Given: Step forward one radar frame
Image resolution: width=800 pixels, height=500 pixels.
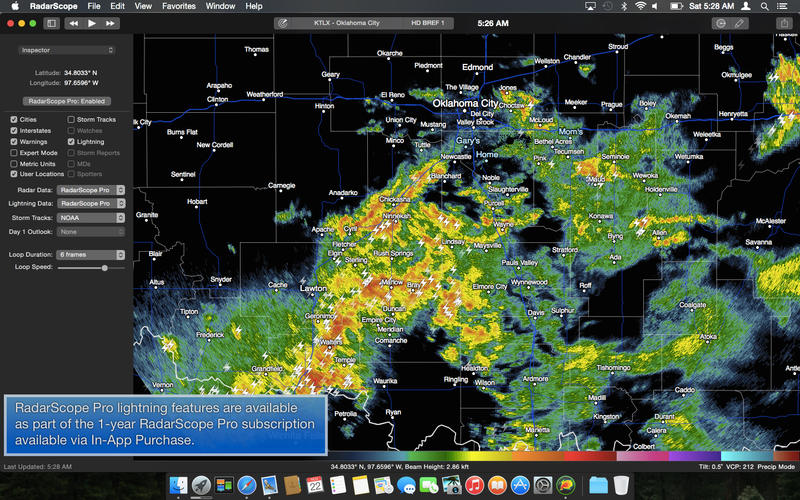Looking at the screenshot, I should (110, 22).
